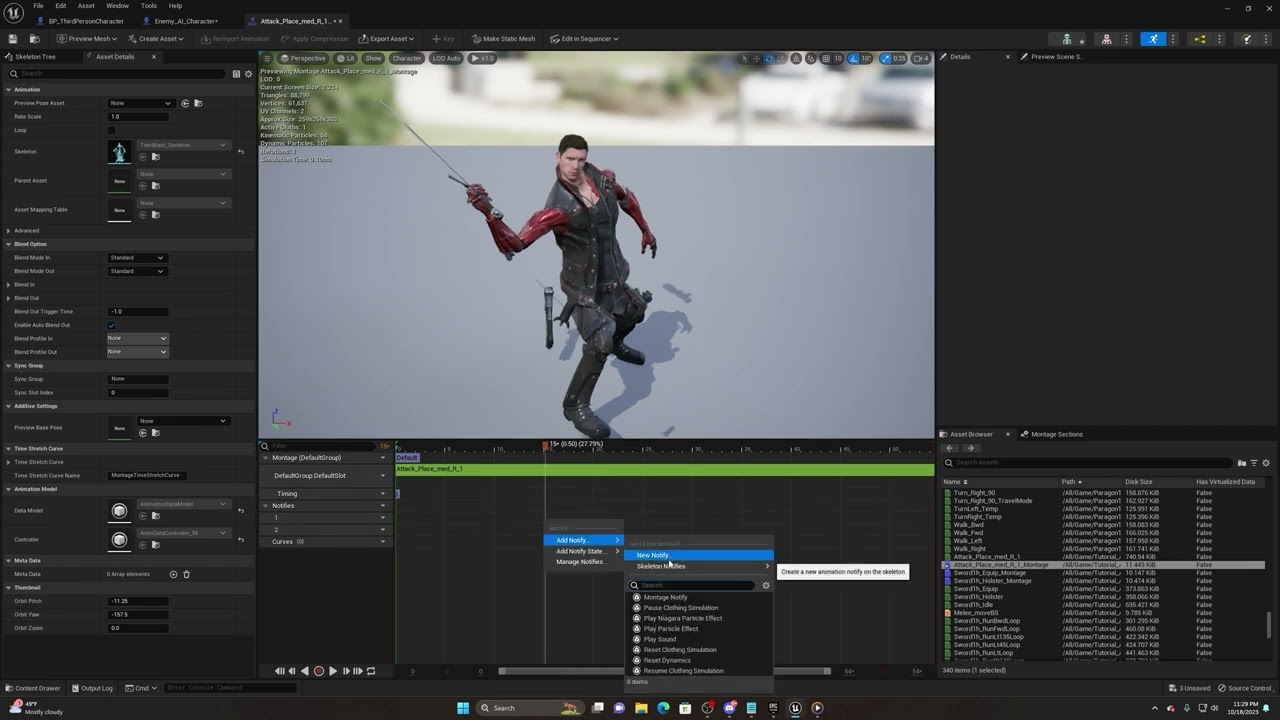This screenshot has width=1280, height=720.
Task: Open Montage (DefaultGroup) track dropdown arrow
Action: click(382, 458)
